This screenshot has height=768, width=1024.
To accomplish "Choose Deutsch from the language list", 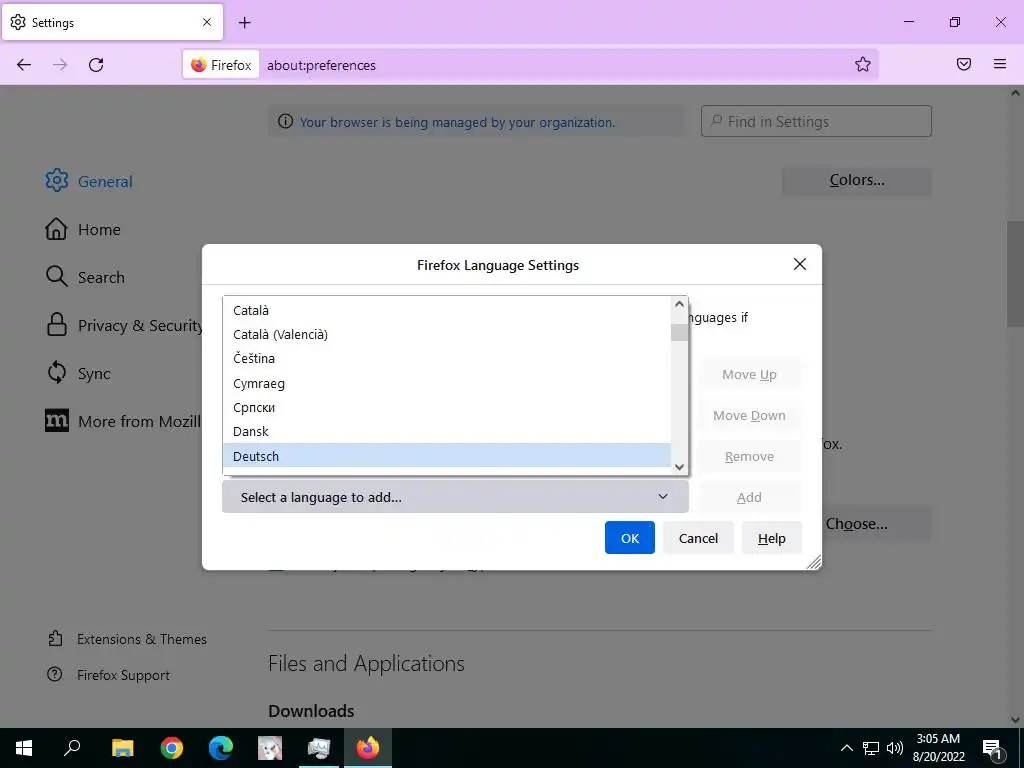I will coord(447,456).
